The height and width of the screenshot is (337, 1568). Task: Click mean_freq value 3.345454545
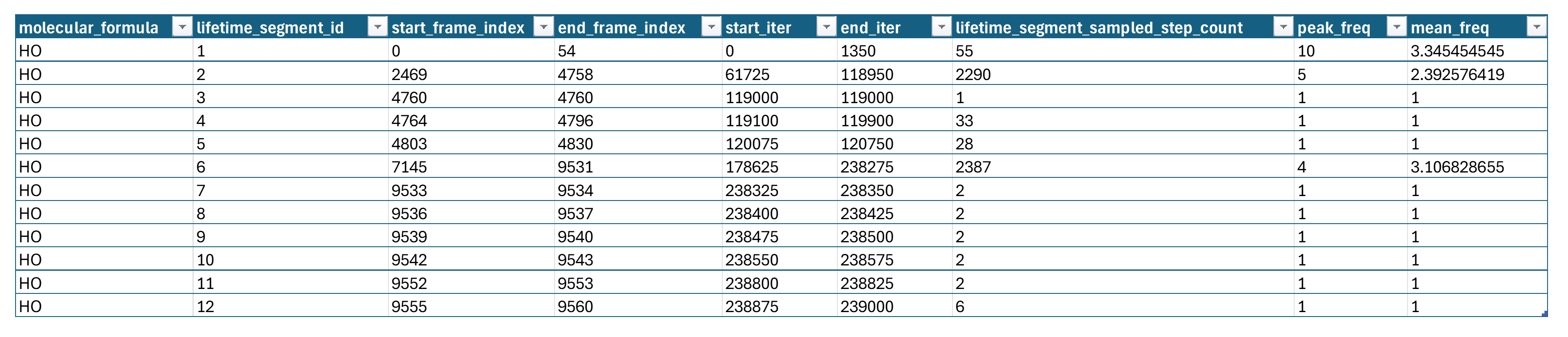coord(1456,51)
